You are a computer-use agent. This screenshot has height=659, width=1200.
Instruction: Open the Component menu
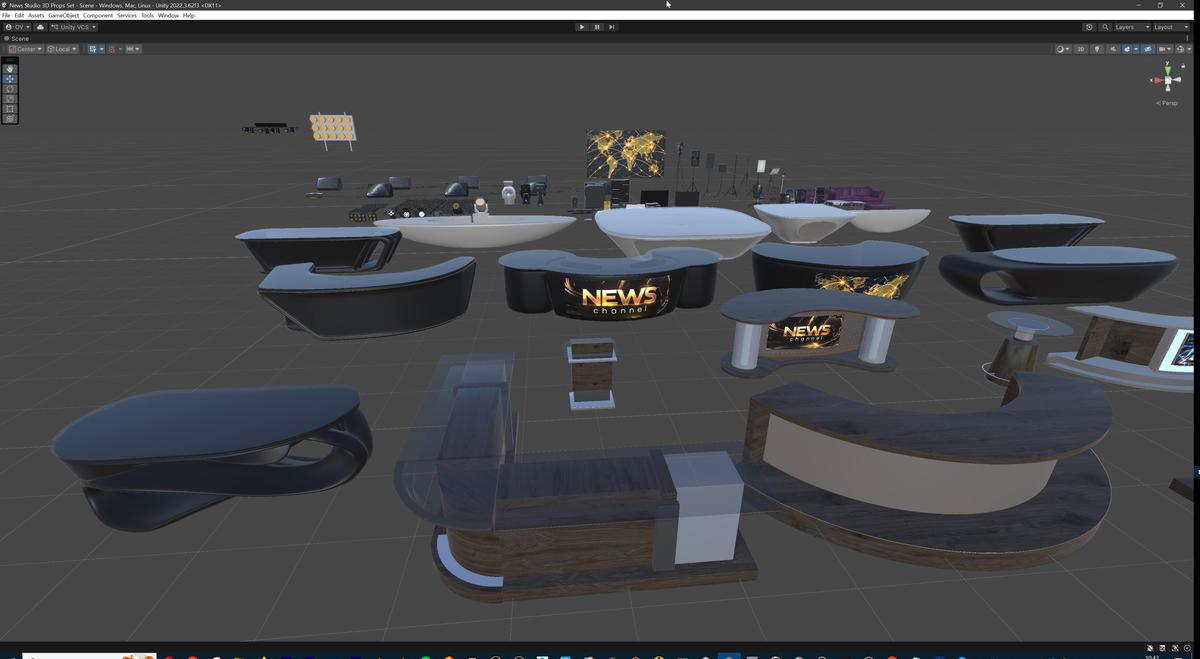98,16
